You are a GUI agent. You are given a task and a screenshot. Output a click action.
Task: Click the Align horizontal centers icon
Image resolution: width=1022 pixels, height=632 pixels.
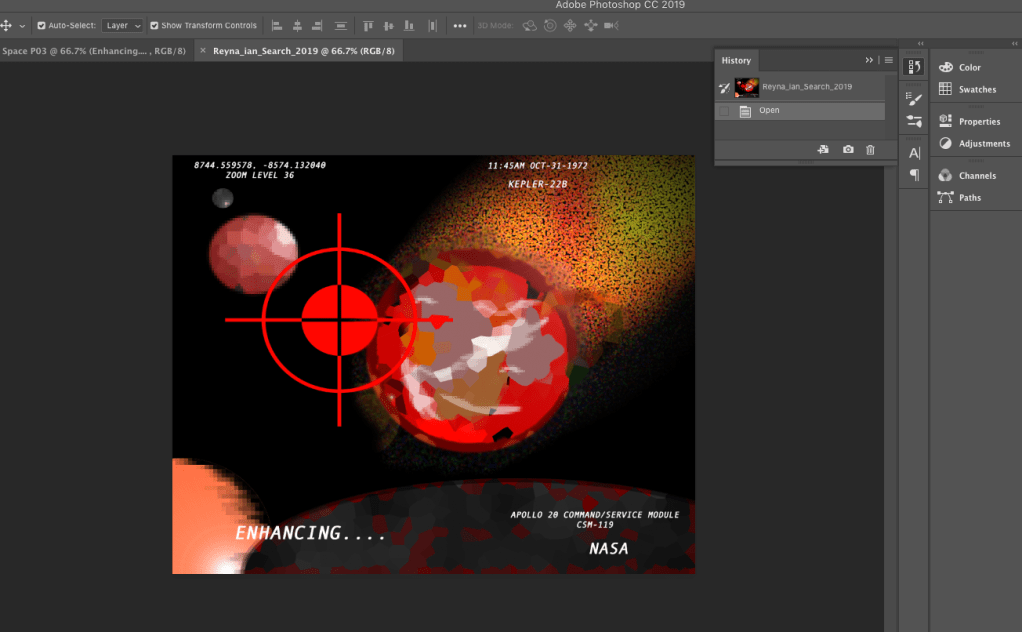point(297,25)
